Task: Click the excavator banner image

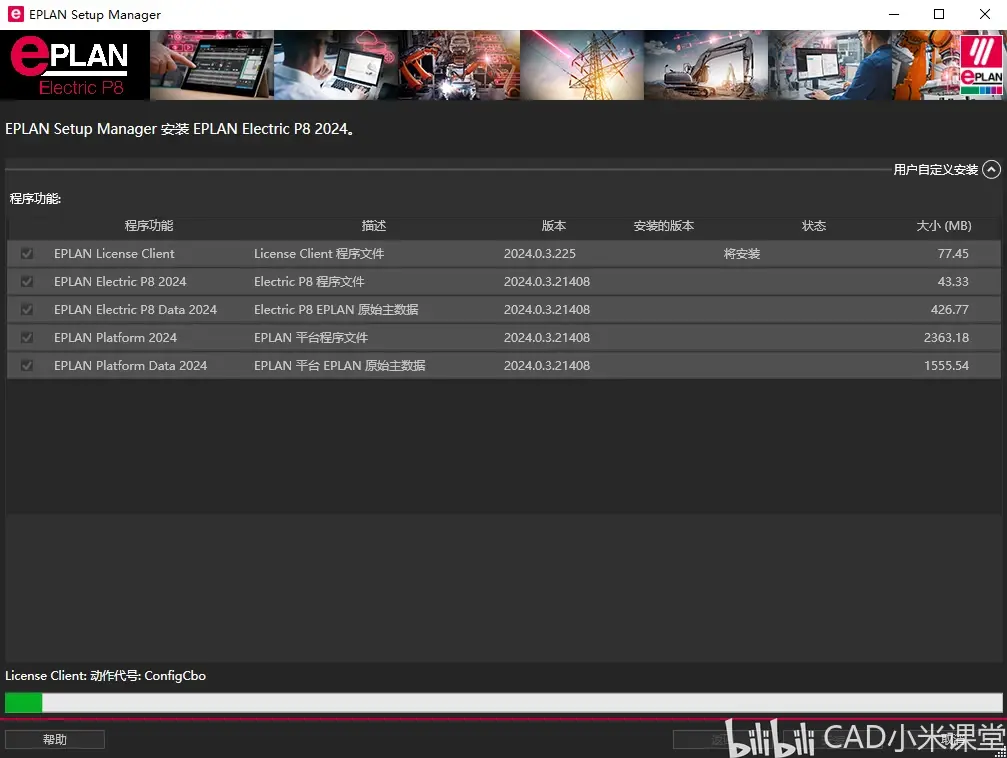Action: [x=705, y=65]
